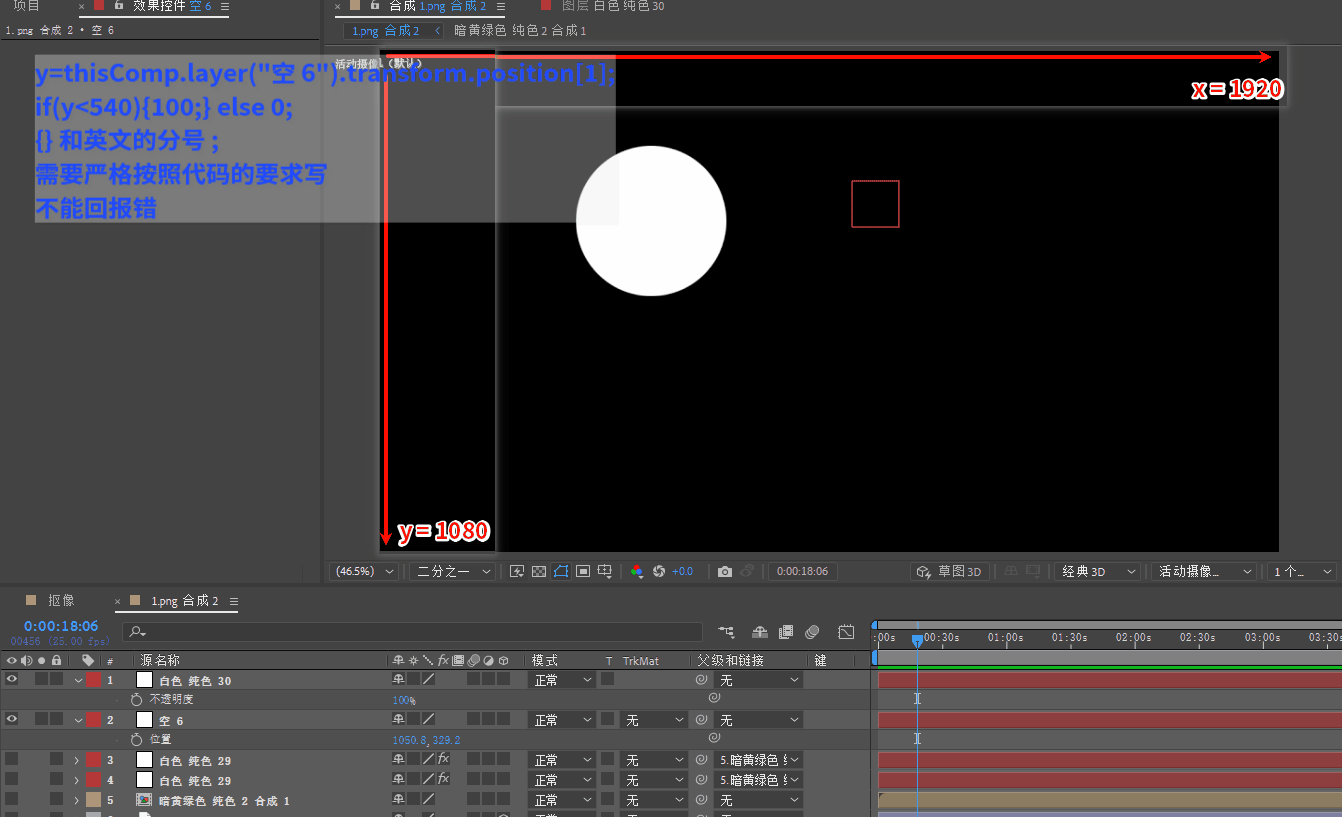
Task: Click the graph editor icon in timeline
Action: tap(846, 632)
